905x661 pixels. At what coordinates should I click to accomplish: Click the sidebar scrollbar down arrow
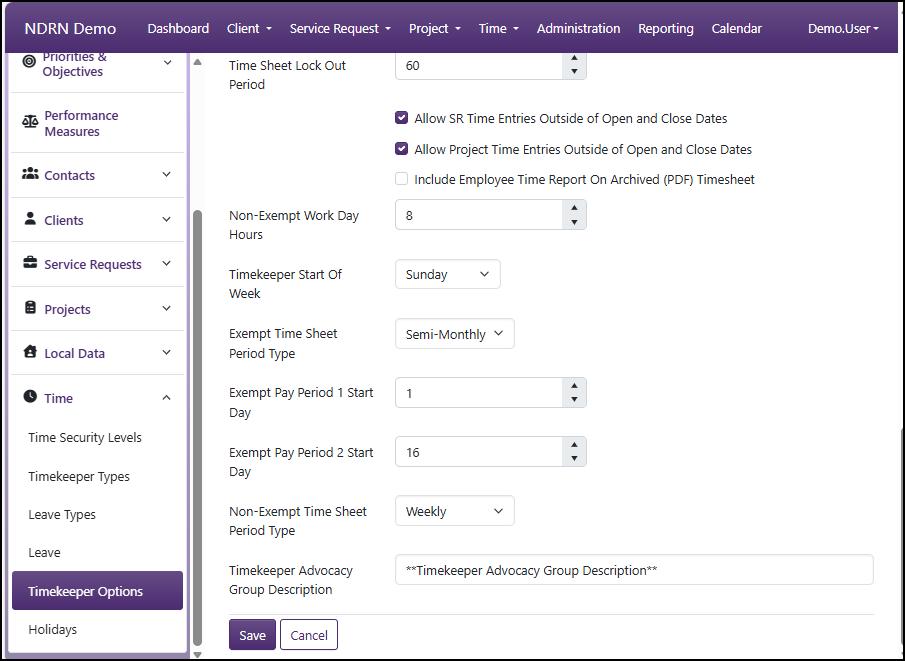pos(197,655)
